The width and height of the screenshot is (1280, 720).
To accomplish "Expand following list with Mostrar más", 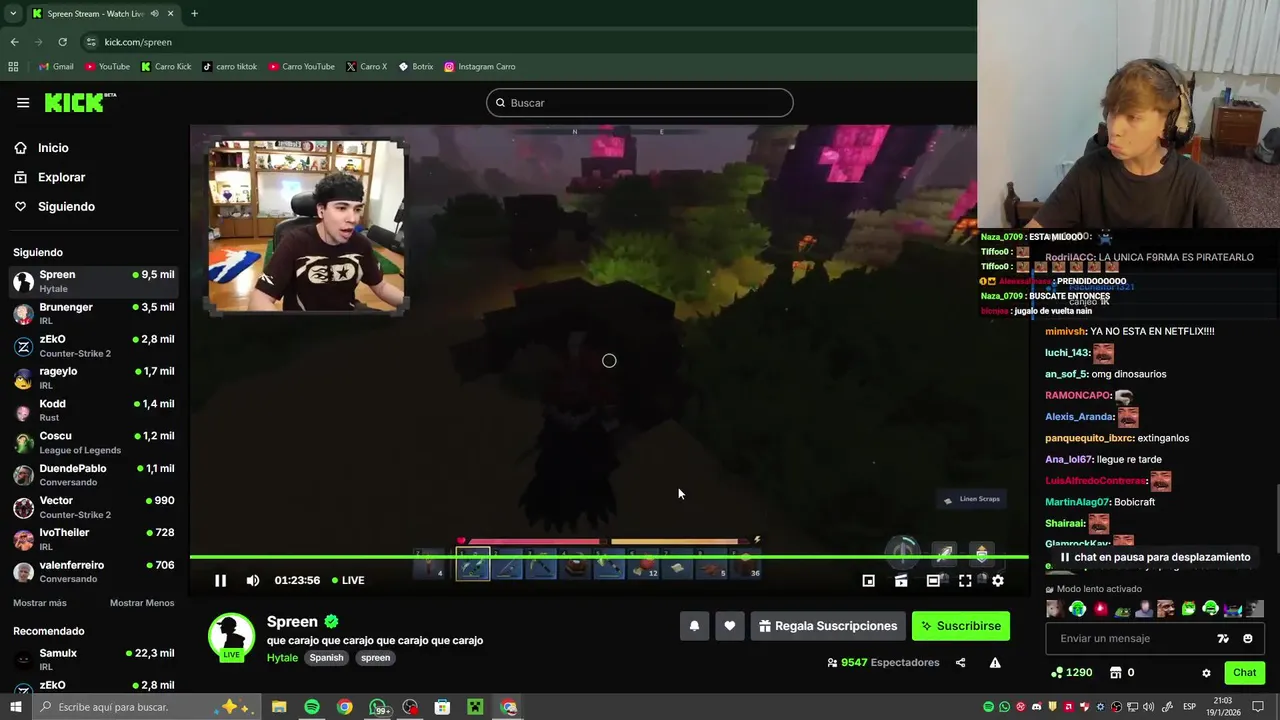I will point(40,603).
